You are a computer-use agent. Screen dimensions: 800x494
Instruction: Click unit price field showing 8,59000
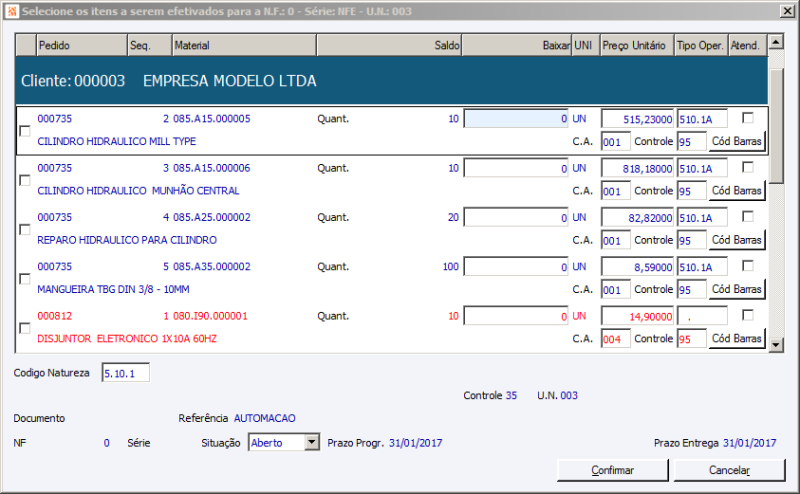click(x=637, y=267)
